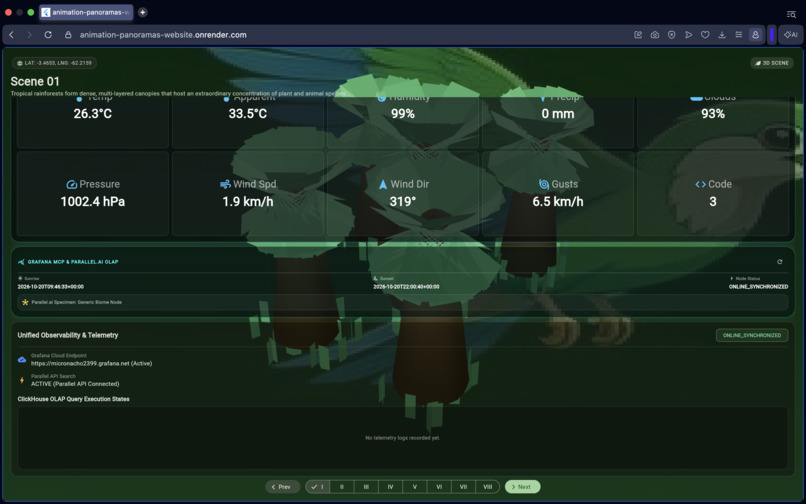The image size is (806, 504).
Task: Open the AI assistant button
Action: (791, 35)
